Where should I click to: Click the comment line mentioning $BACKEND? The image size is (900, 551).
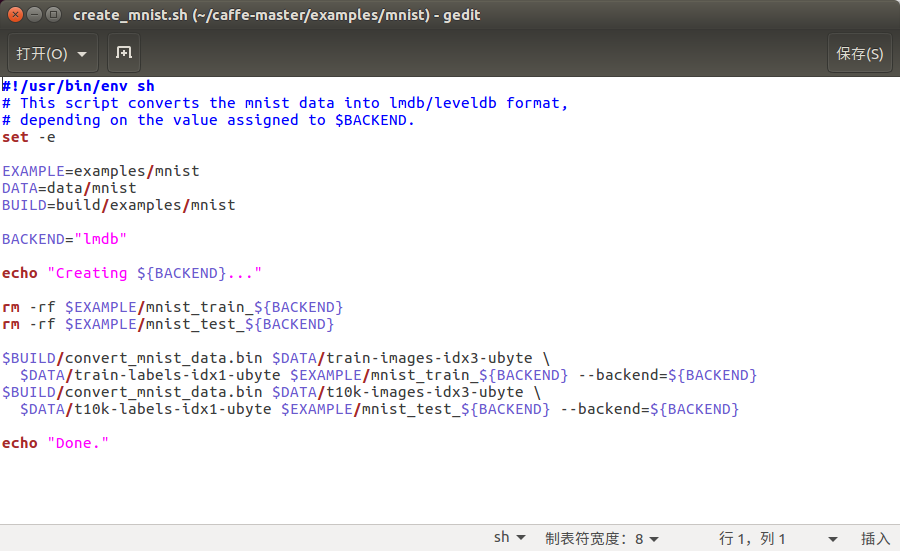(x=208, y=120)
